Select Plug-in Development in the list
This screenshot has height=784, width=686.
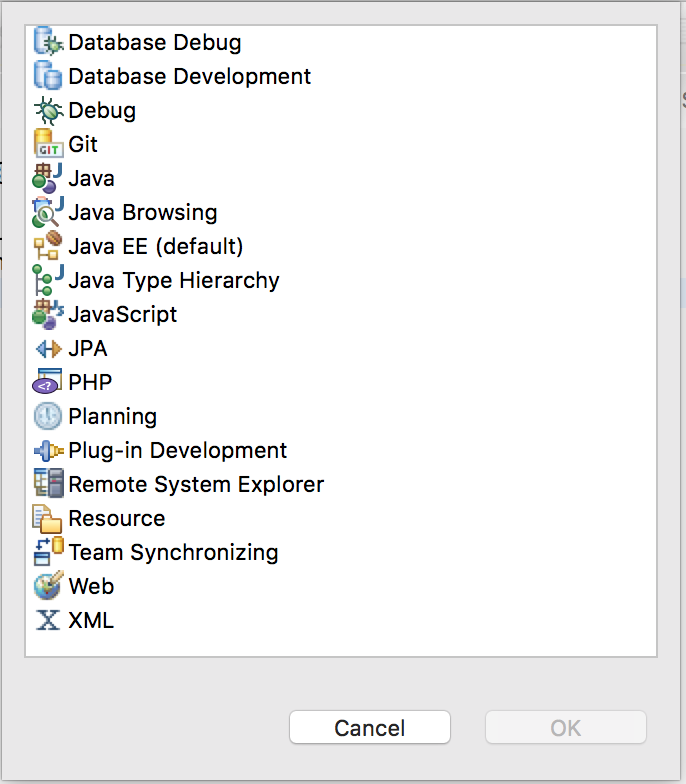pos(178,450)
